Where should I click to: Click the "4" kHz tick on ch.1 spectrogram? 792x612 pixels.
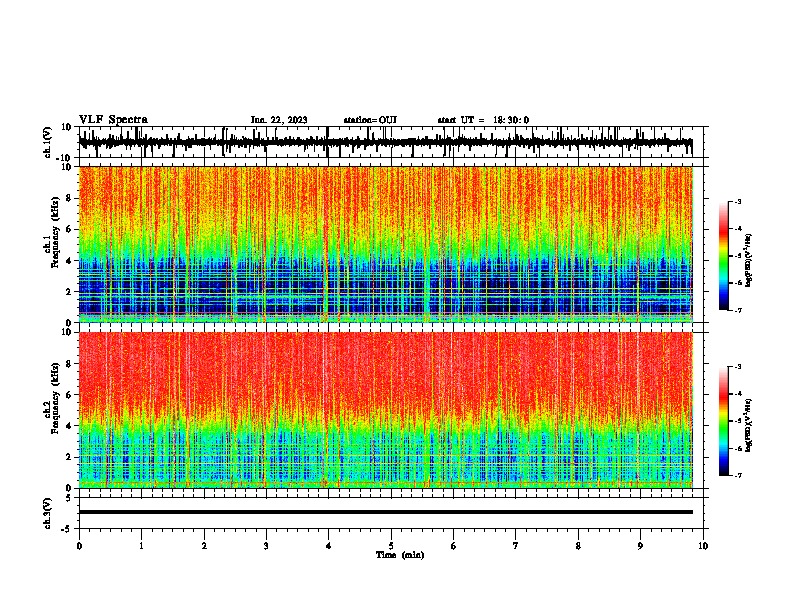pyautogui.click(x=69, y=261)
